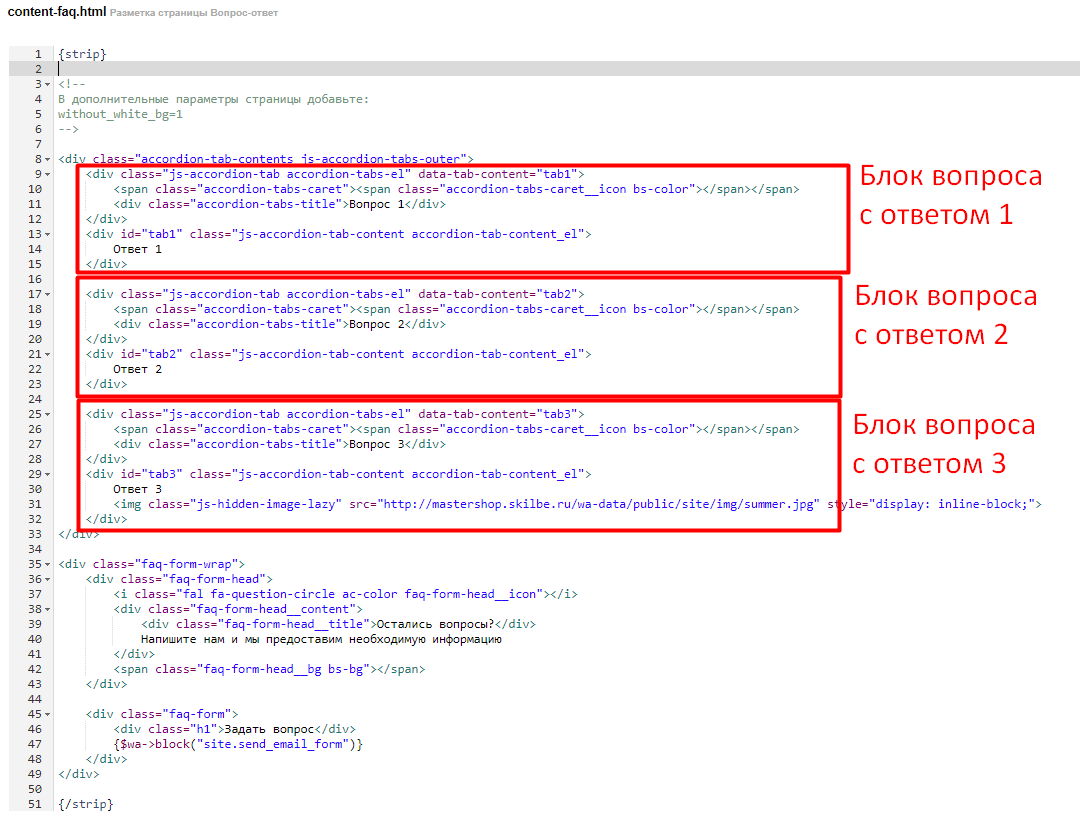Click line number 51 in the gutter

tap(34, 804)
